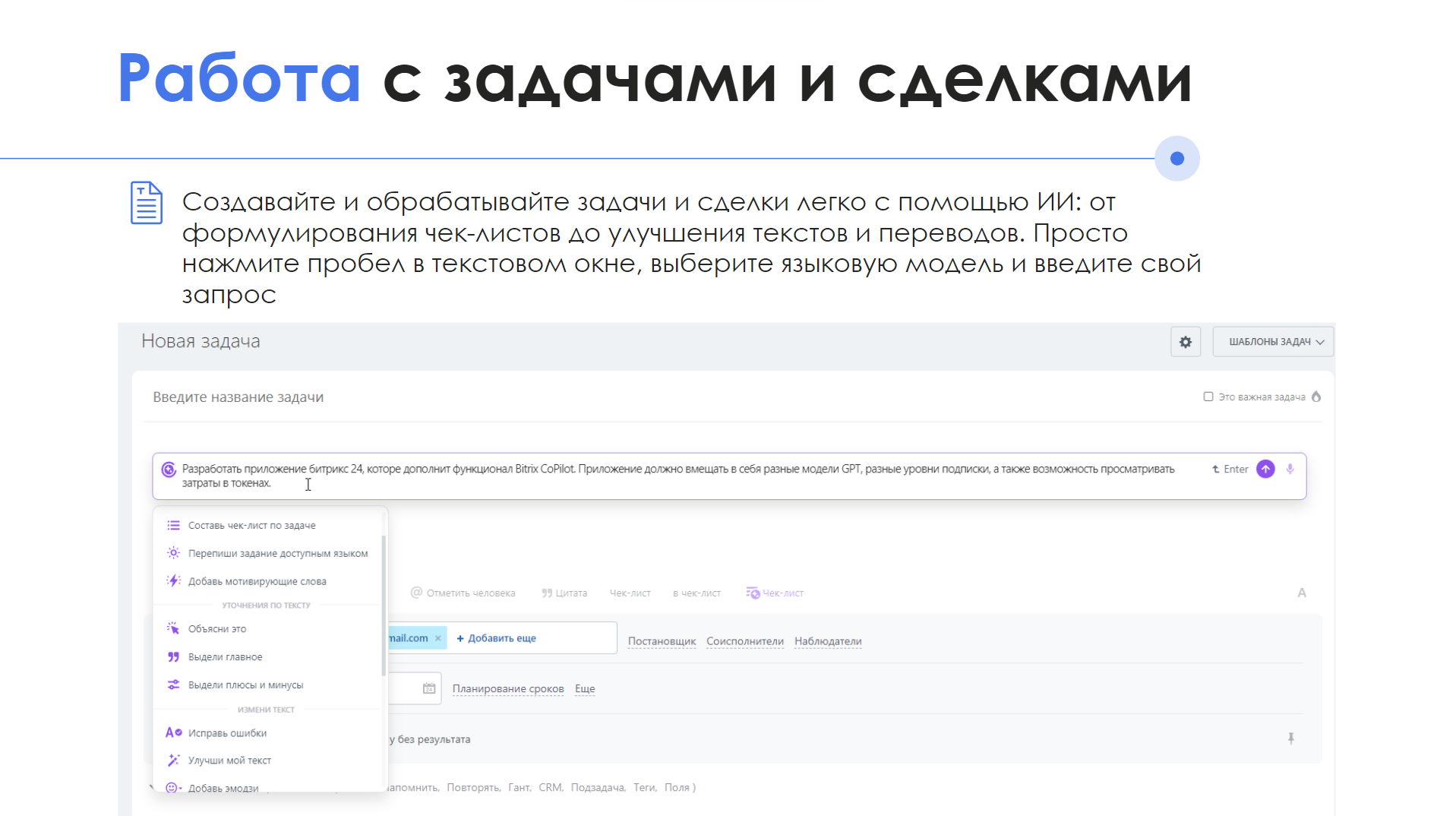Open the 'Планирование сроков' section
This screenshot has height=816, width=1456.
tap(507, 688)
